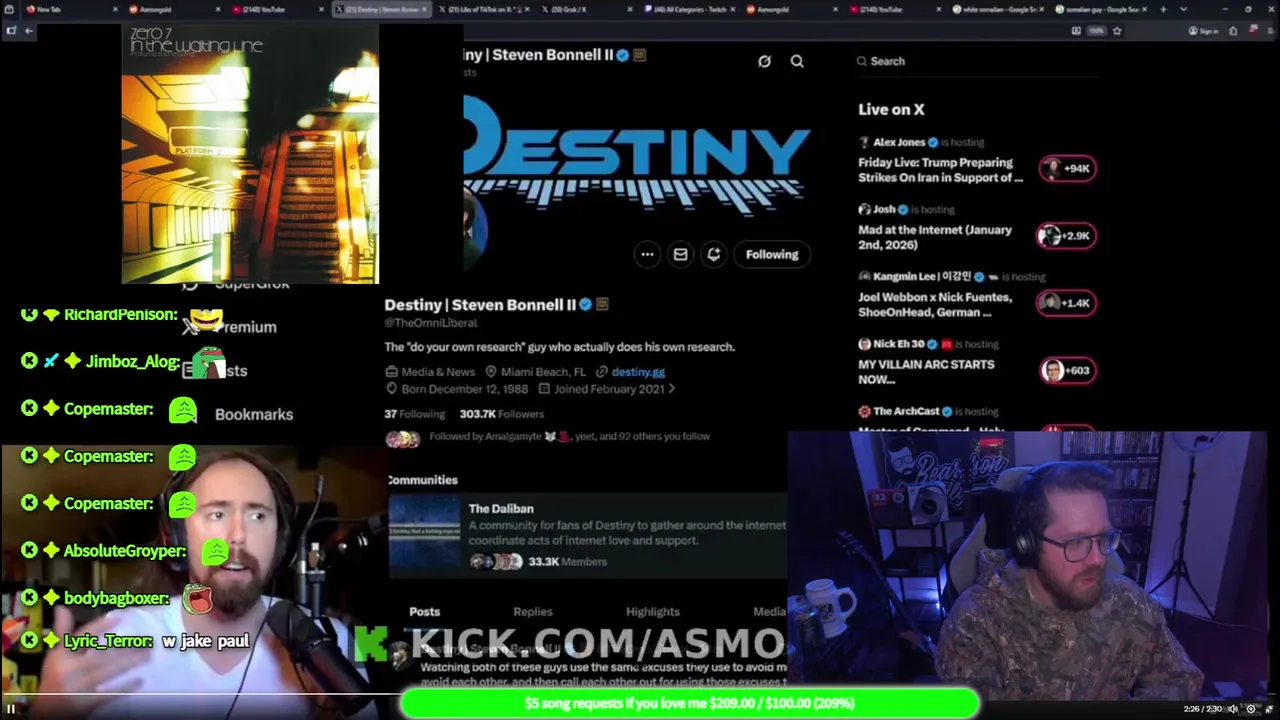Screen dimensions: 1280x720
Task: Switch to the Replies tab
Action: (533, 611)
